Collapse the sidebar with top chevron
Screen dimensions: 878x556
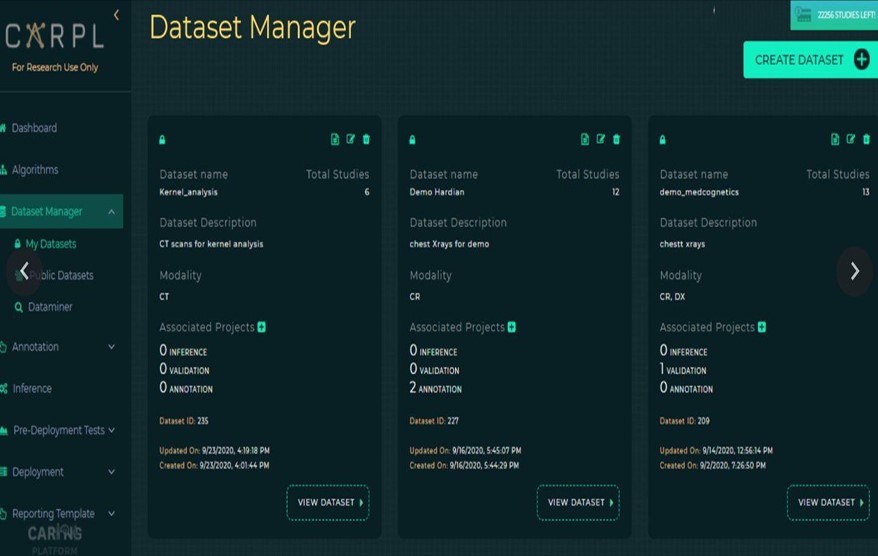[x=116, y=15]
